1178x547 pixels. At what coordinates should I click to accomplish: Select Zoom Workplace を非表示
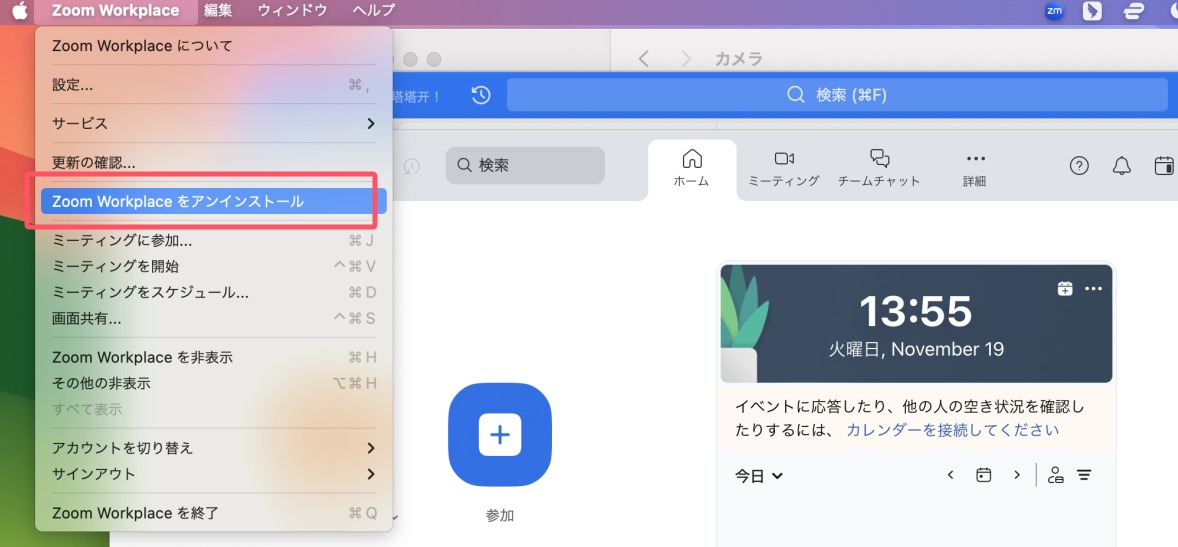click(x=213, y=358)
